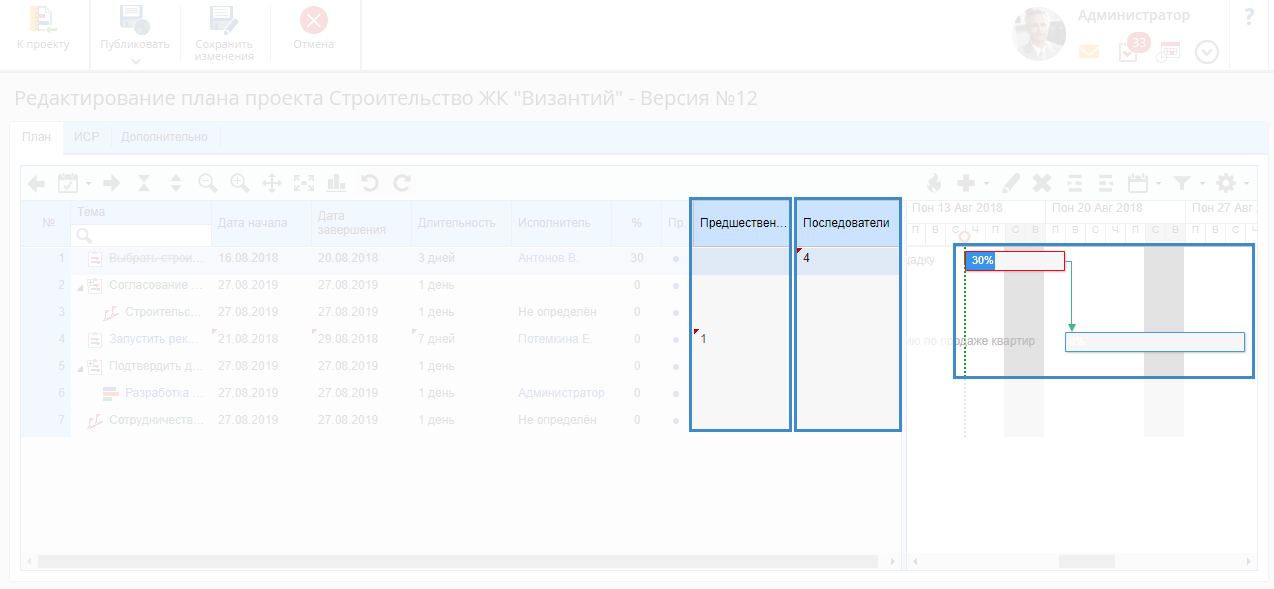Delete task with the X icon
This screenshot has height=589, width=1274.
point(1042,183)
